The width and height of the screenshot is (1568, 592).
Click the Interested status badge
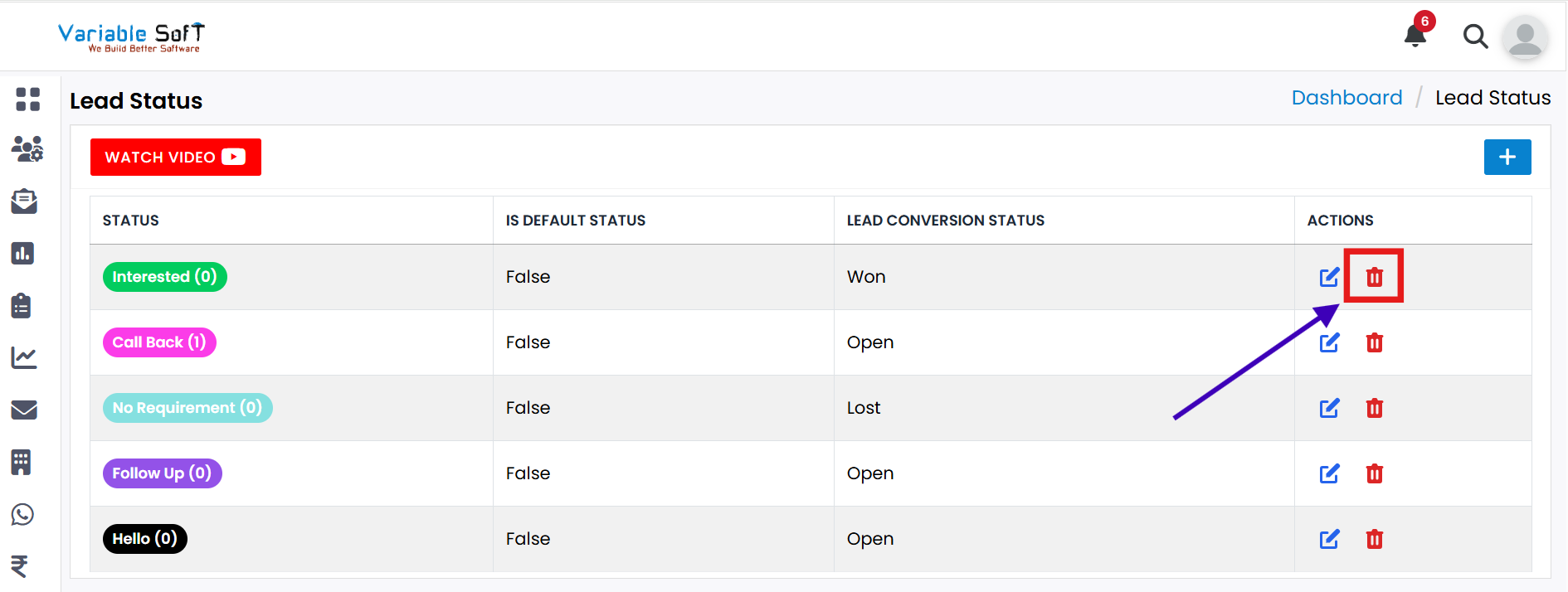click(164, 277)
